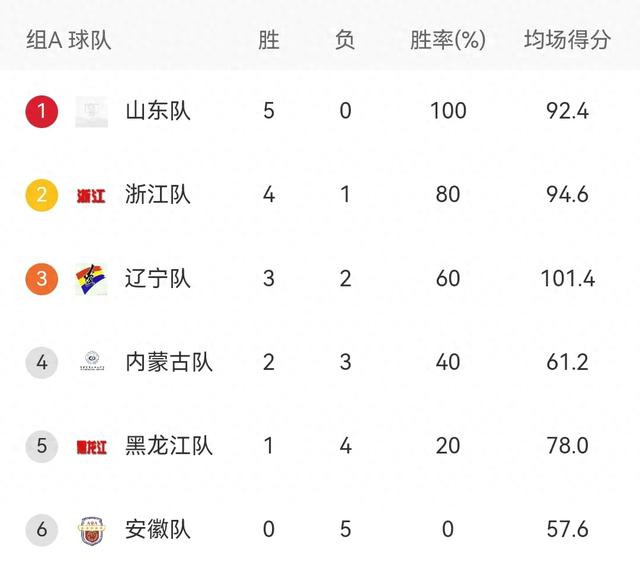Sort by 胜 wins column header
The height and width of the screenshot is (575, 640).
[269, 40]
